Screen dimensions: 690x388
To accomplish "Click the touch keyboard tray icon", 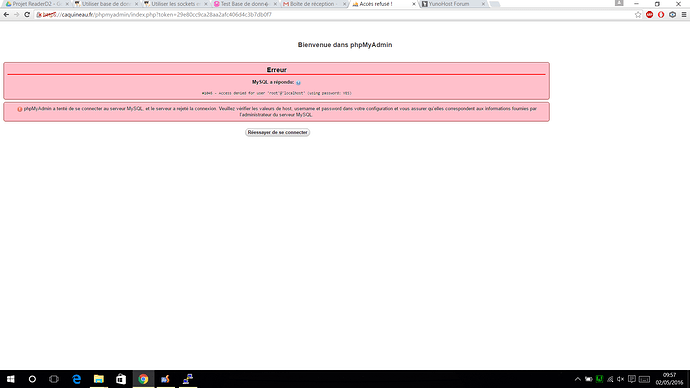I will (644, 379).
